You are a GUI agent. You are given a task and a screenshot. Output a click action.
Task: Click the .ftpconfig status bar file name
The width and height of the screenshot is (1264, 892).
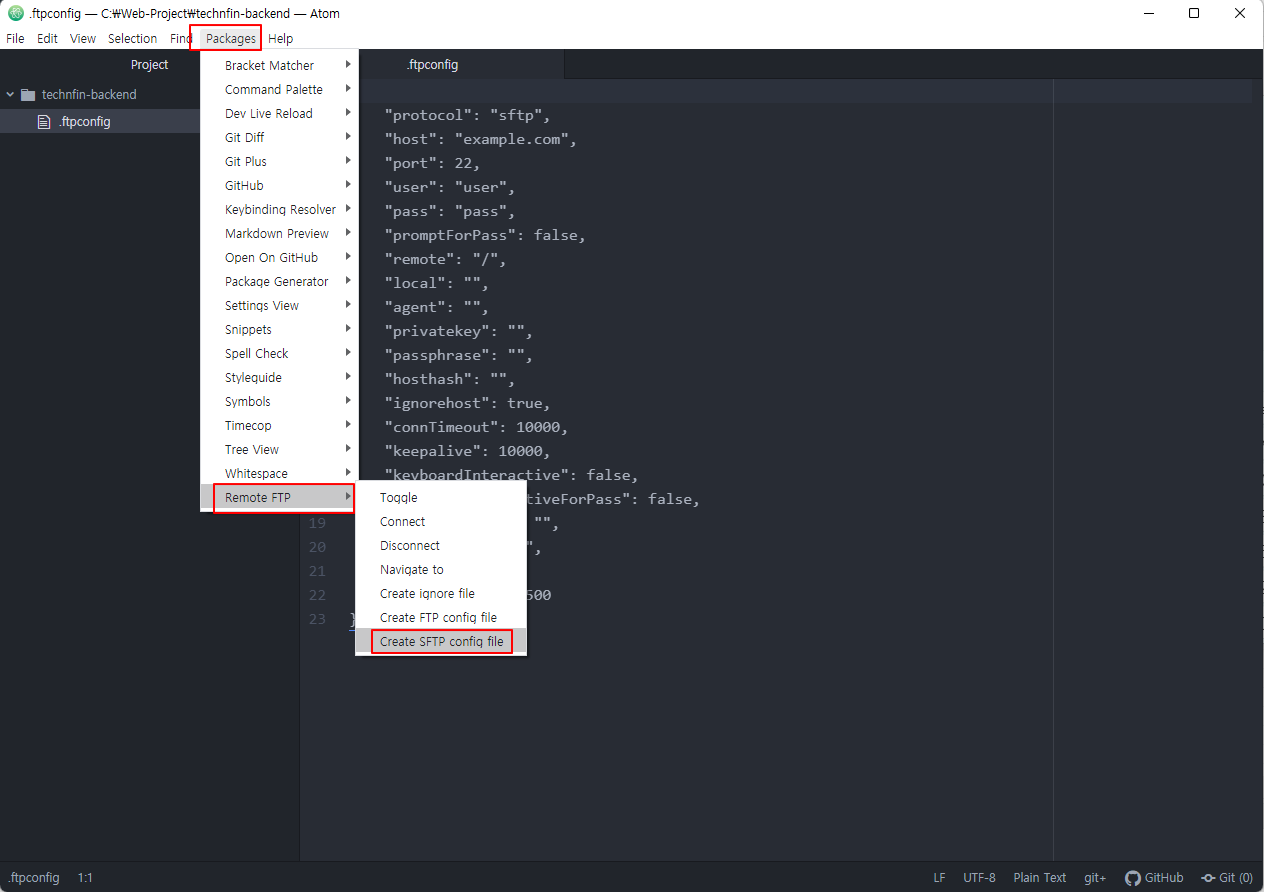pyautogui.click(x=34, y=877)
